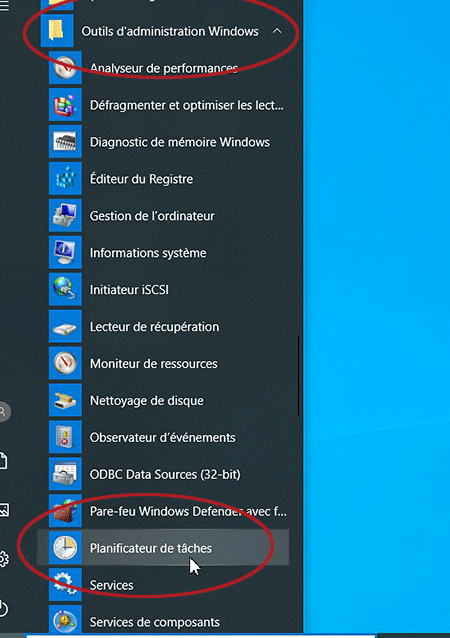Open the Informations système monitor icon
This screenshot has height=638, width=450.
pos(65,253)
